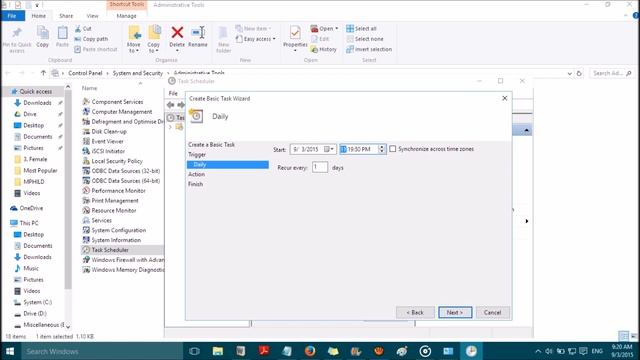Select the Action step in the wizard
The height and width of the screenshot is (360, 640).
pos(196,174)
